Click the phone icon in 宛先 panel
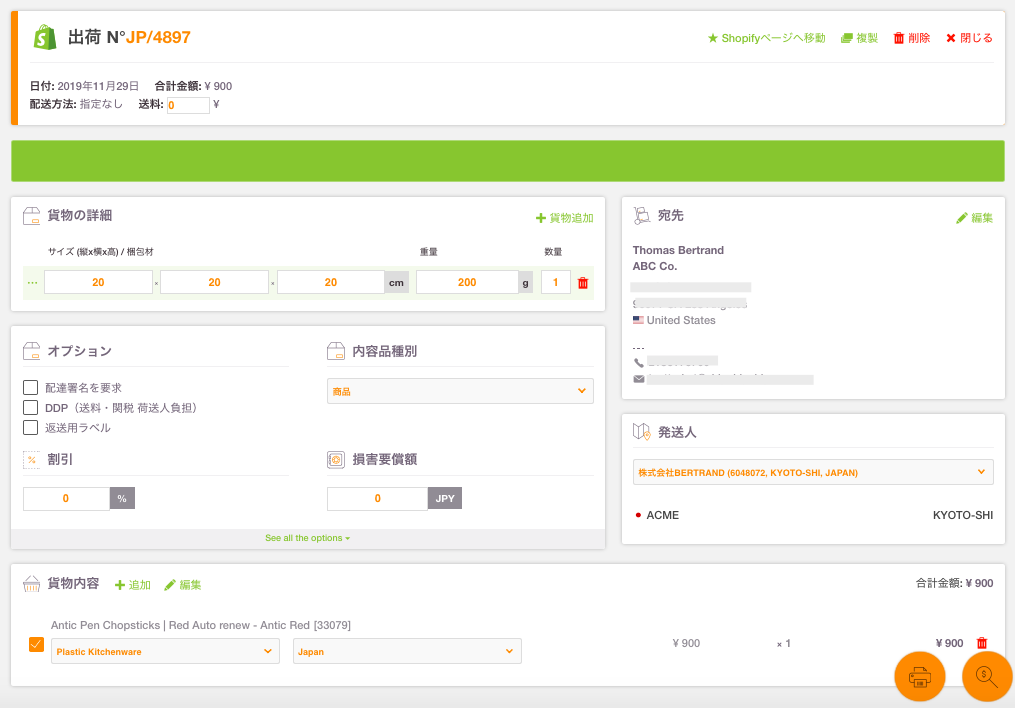This screenshot has height=708, width=1015. [639, 362]
